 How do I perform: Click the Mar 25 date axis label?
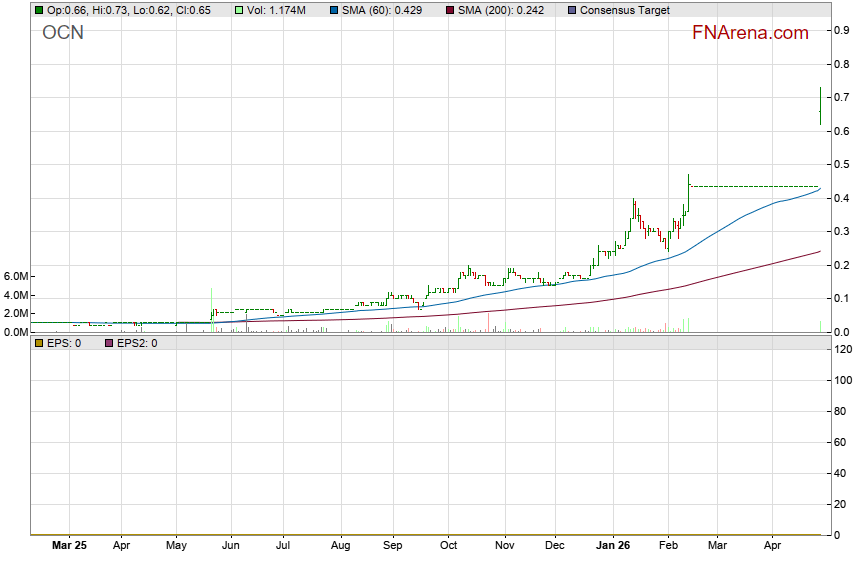67,546
